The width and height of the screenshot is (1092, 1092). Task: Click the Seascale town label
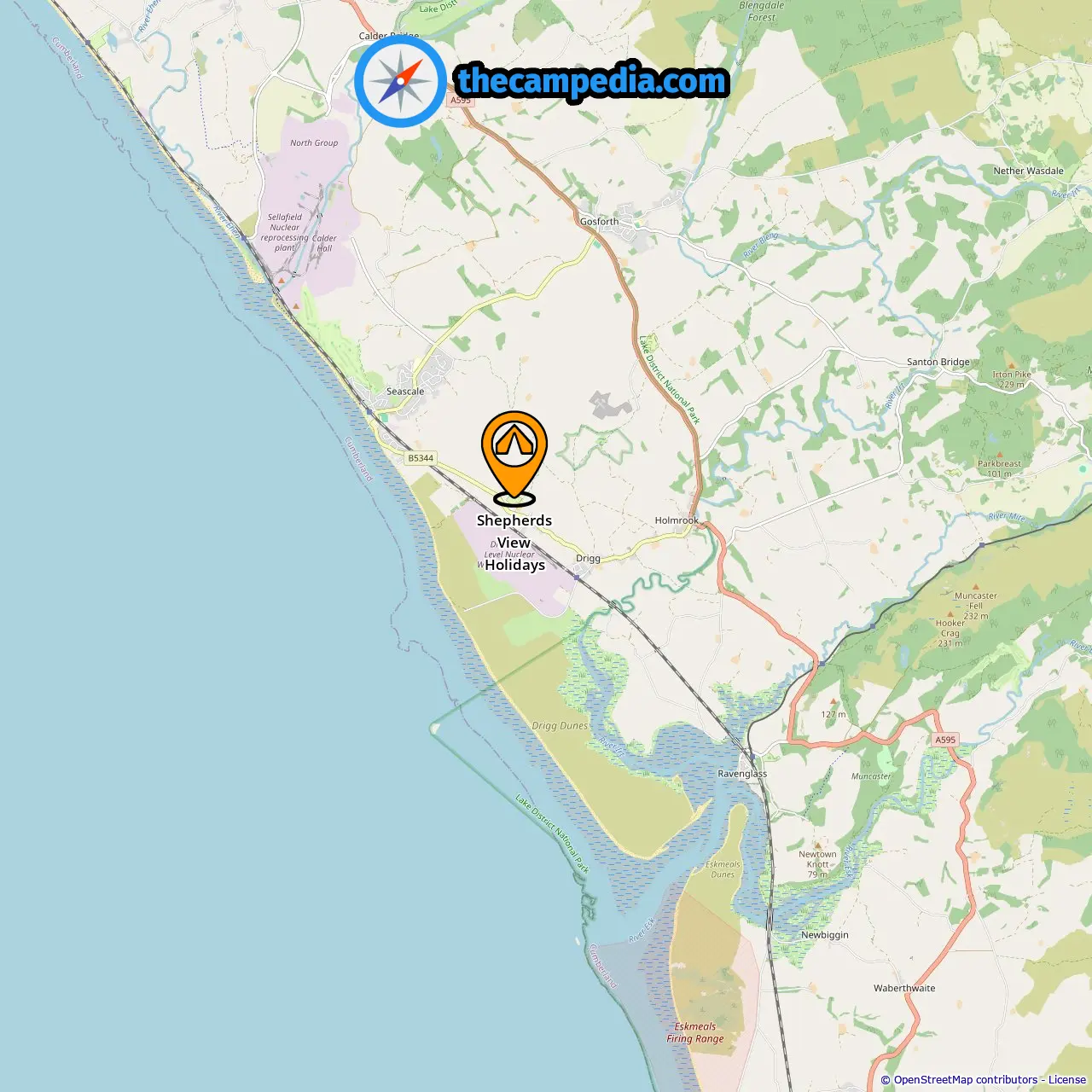pos(405,392)
